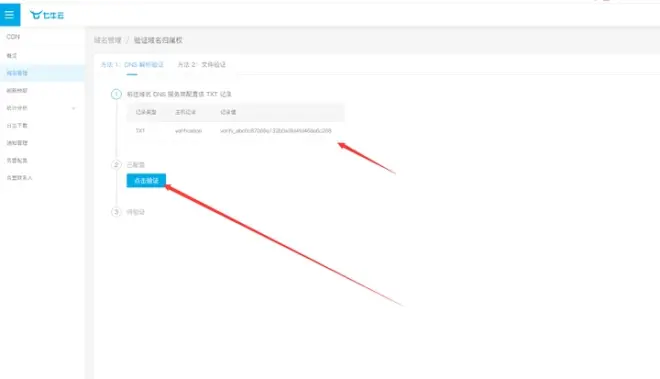660x379 pixels.
Task: Switch to the 方法1: DNS 解析验证 tab
Action: (x=132, y=64)
